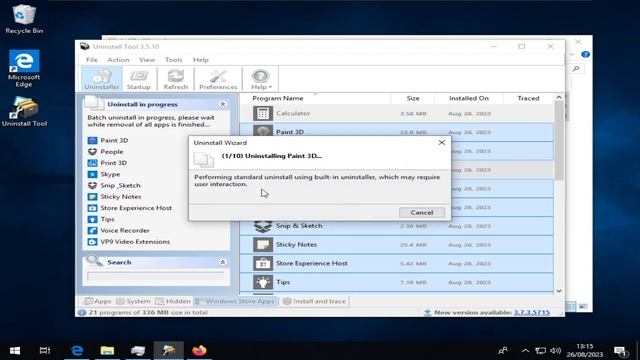This screenshot has height=360, width=640.
Task: Click the program list scrollbar thumb
Action: tap(559, 141)
